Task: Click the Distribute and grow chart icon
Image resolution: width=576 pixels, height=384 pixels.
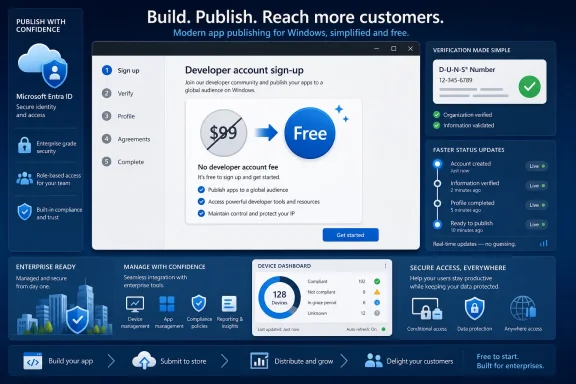Action: [x=259, y=360]
